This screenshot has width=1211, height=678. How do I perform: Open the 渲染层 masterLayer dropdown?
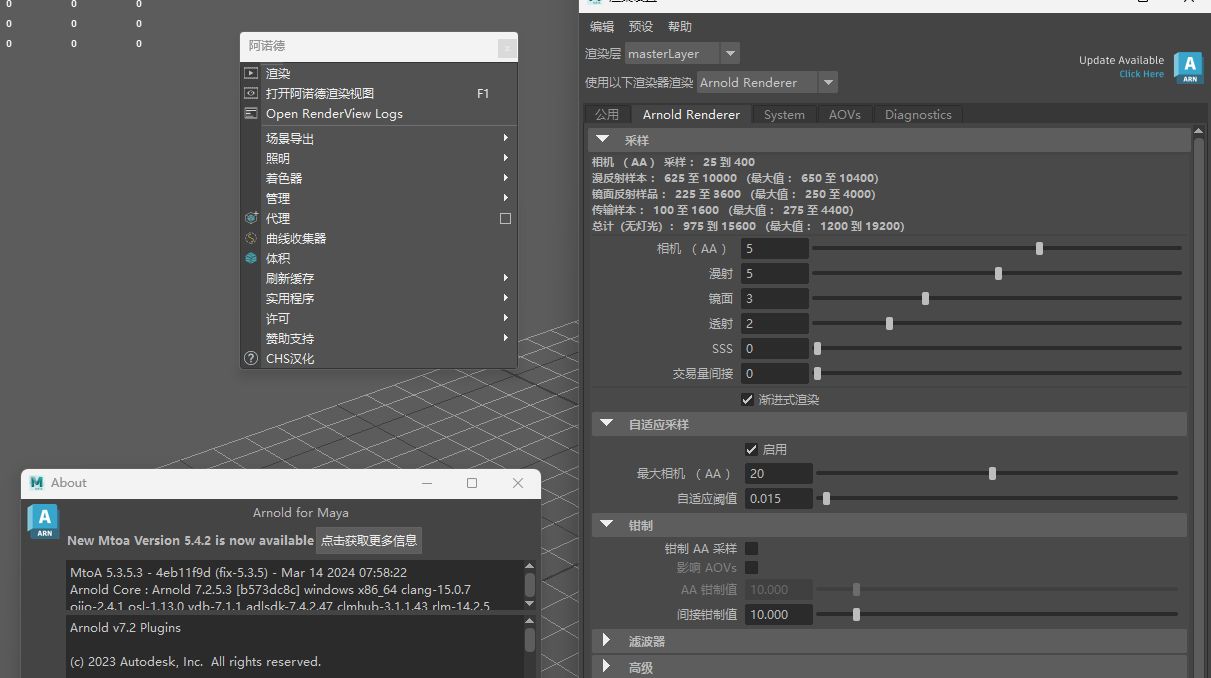730,54
